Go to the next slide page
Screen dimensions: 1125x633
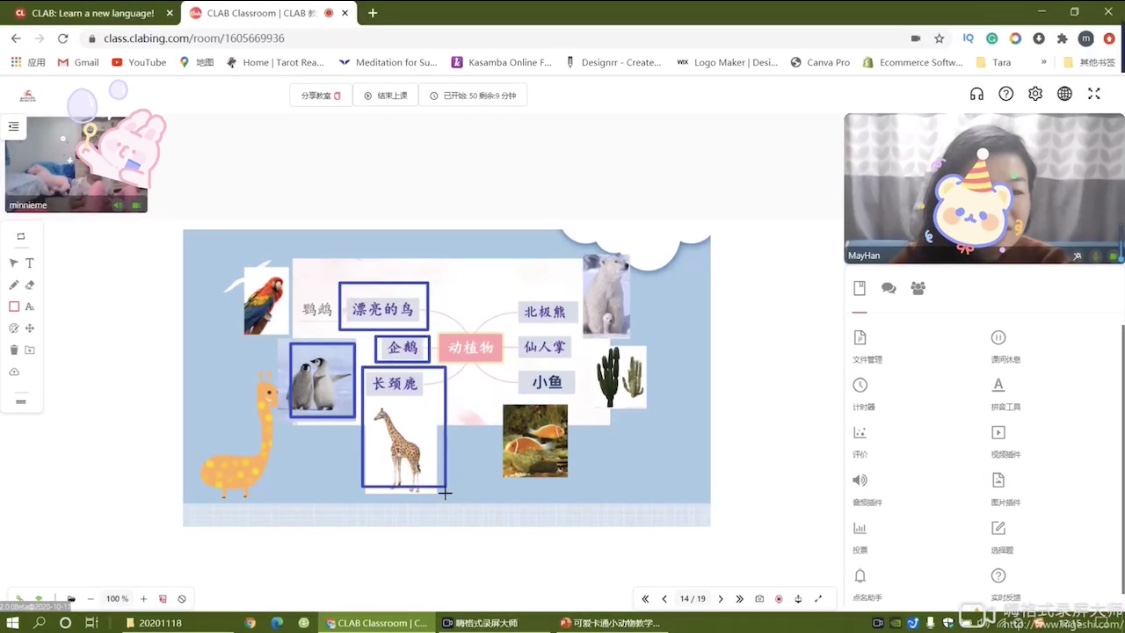(x=721, y=599)
